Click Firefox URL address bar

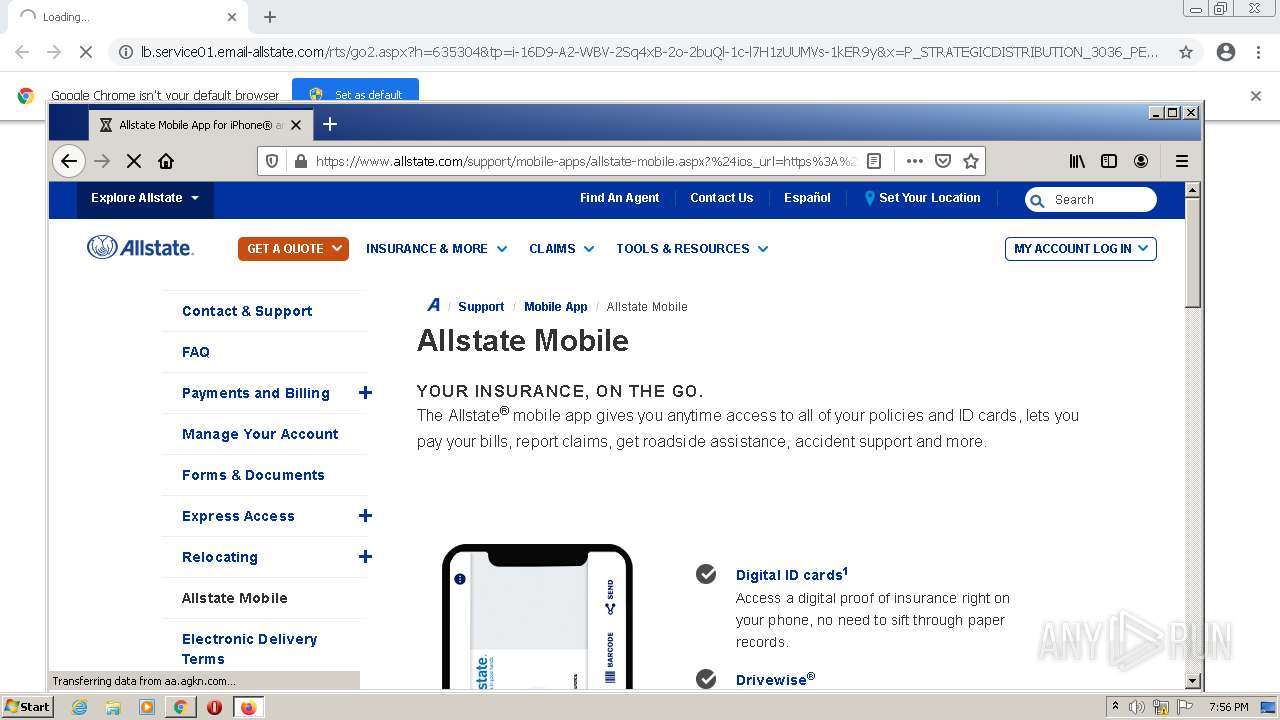585,161
